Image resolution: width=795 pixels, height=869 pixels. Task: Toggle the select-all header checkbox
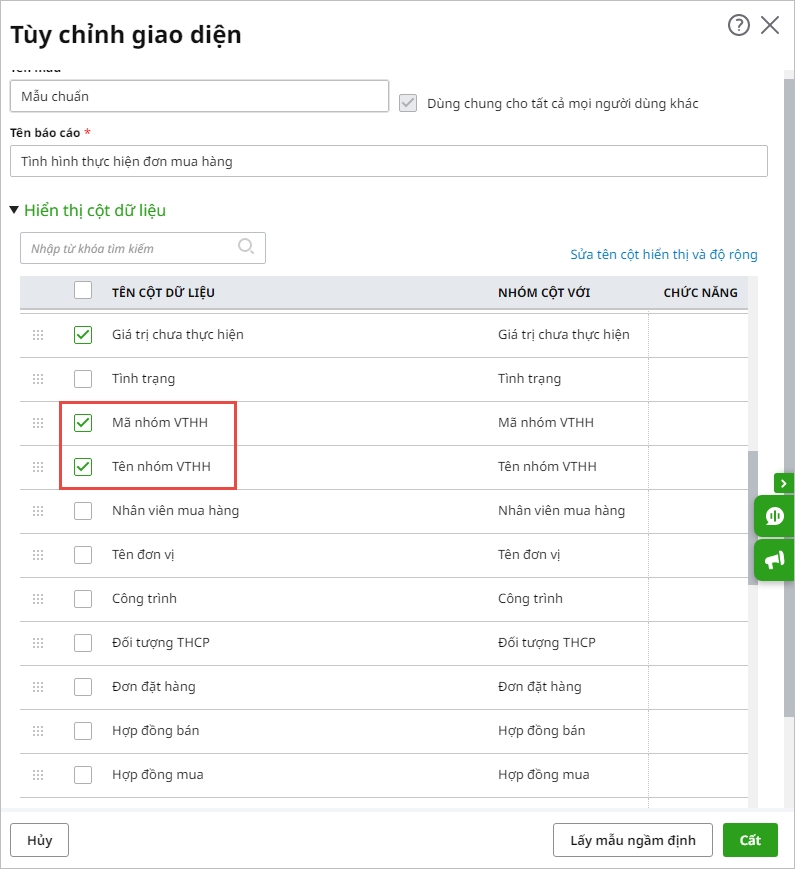tap(83, 291)
